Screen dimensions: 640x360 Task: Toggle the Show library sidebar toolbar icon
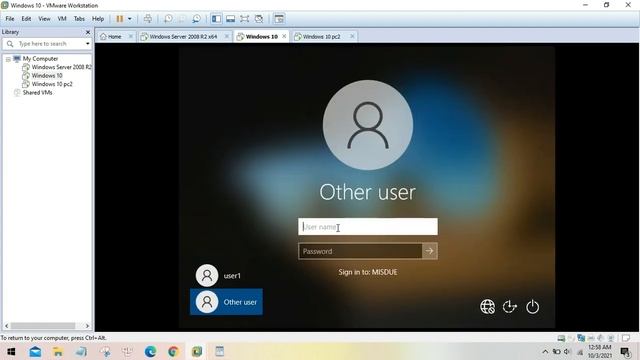coord(216,19)
